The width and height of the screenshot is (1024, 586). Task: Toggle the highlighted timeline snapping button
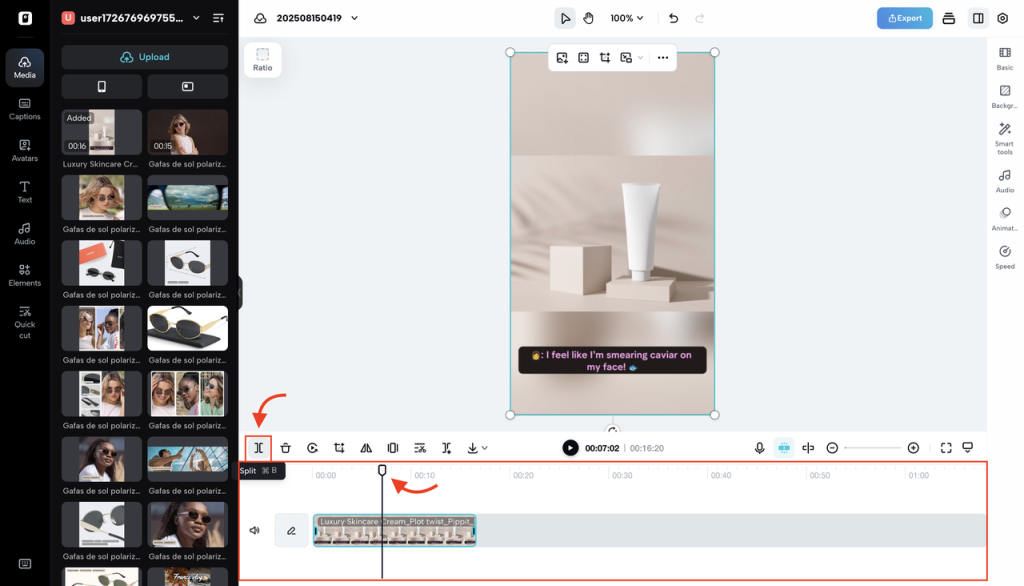[x=783, y=448]
